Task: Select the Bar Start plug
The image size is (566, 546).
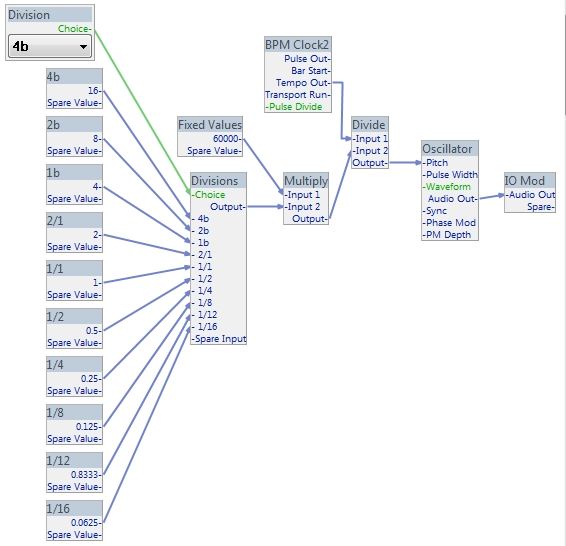Action: click(x=311, y=70)
